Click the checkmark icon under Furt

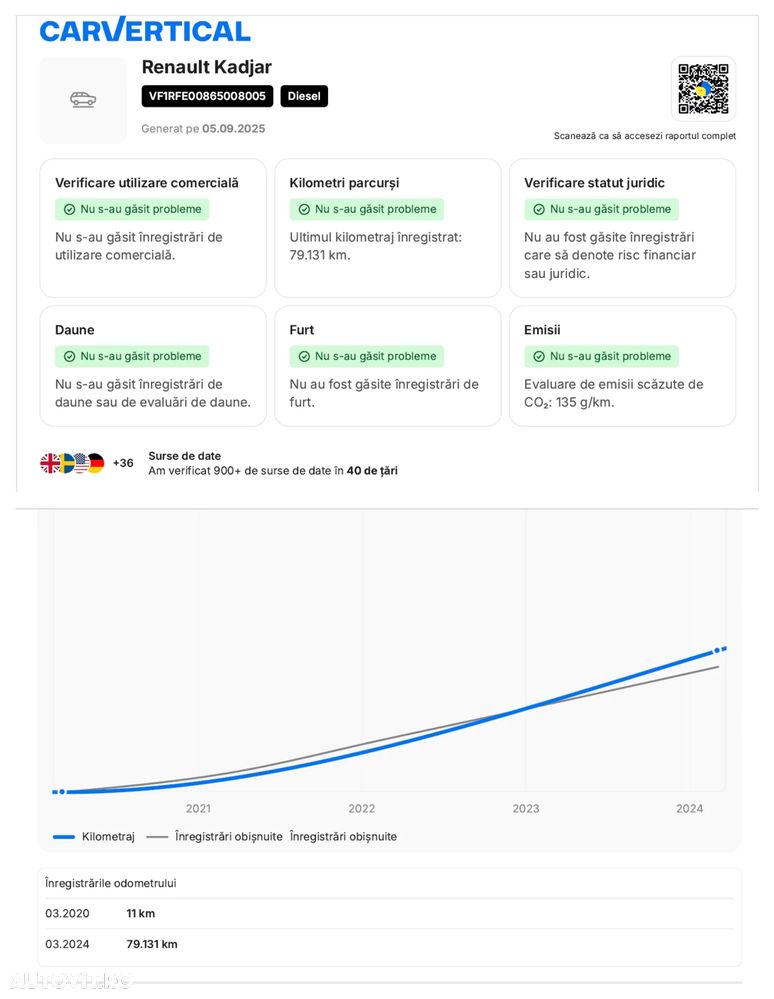click(x=304, y=356)
